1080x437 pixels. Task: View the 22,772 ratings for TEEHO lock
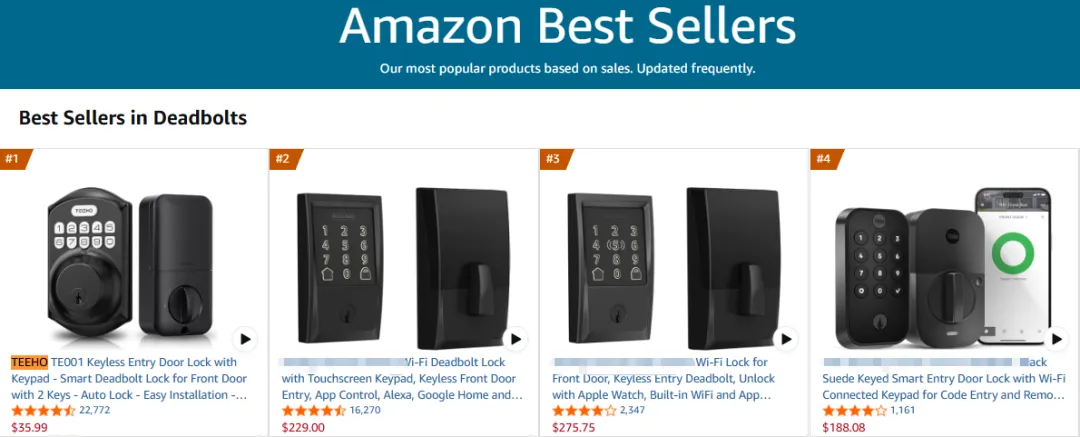coord(94,410)
